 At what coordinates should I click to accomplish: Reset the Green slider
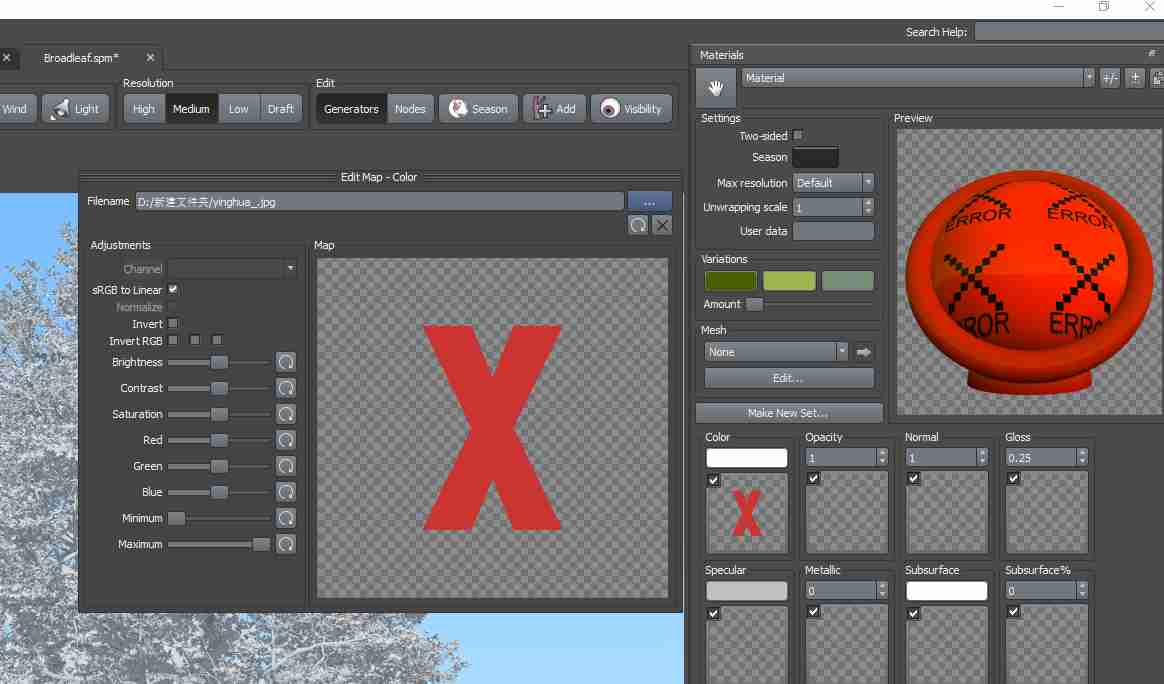coord(286,466)
